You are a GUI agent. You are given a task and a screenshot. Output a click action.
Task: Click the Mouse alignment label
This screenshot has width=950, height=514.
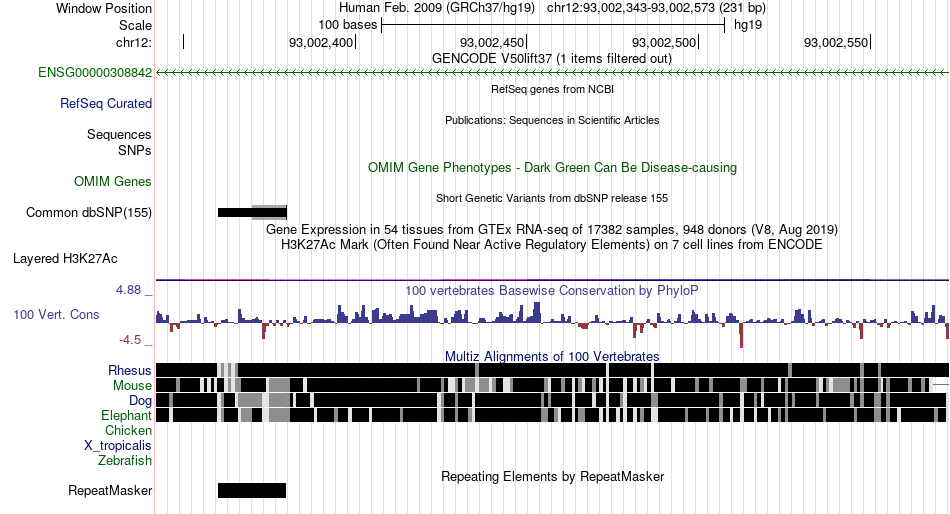(x=132, y=386)
